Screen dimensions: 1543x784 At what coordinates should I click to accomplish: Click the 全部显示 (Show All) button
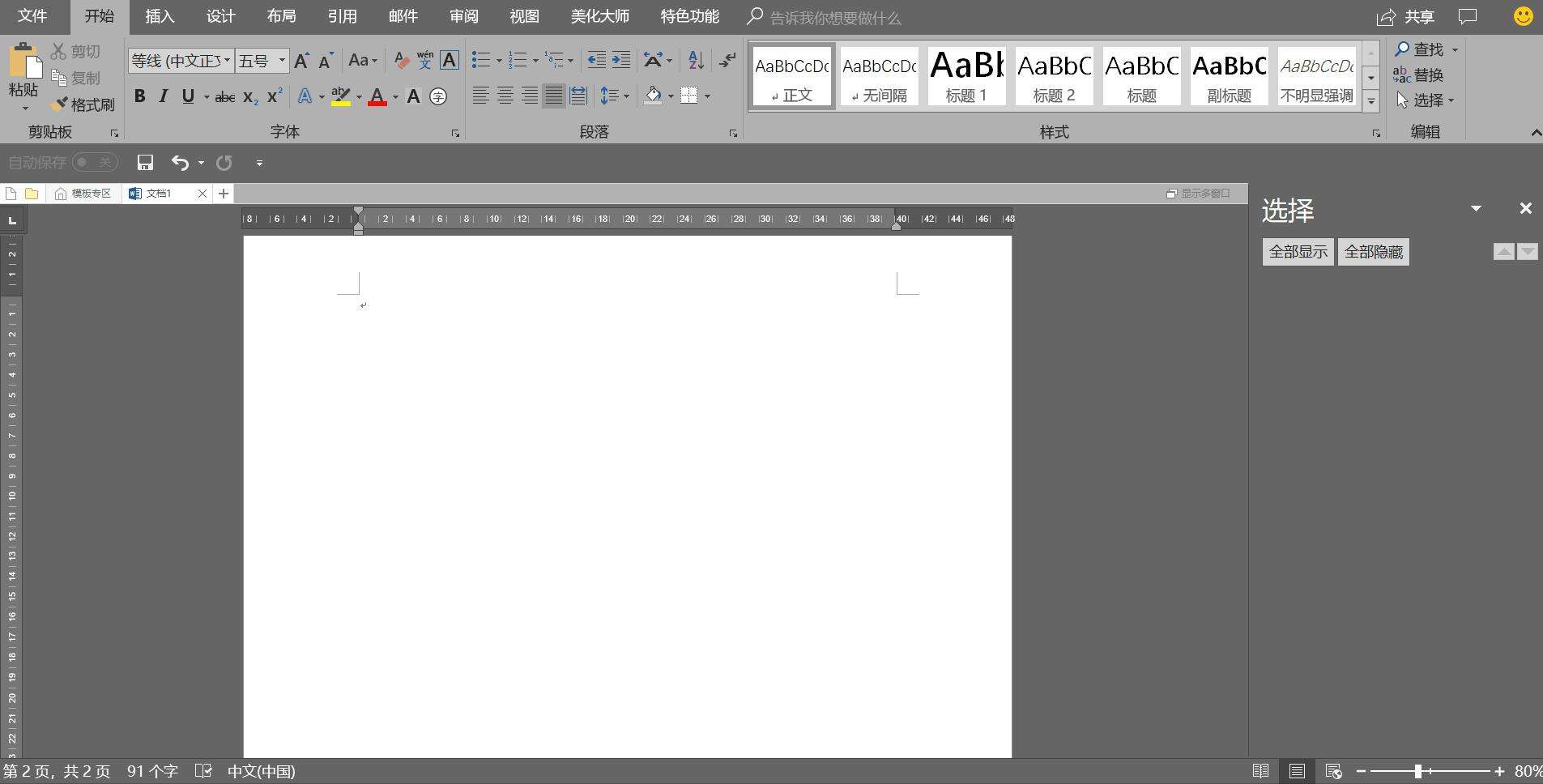(1298, 252)
